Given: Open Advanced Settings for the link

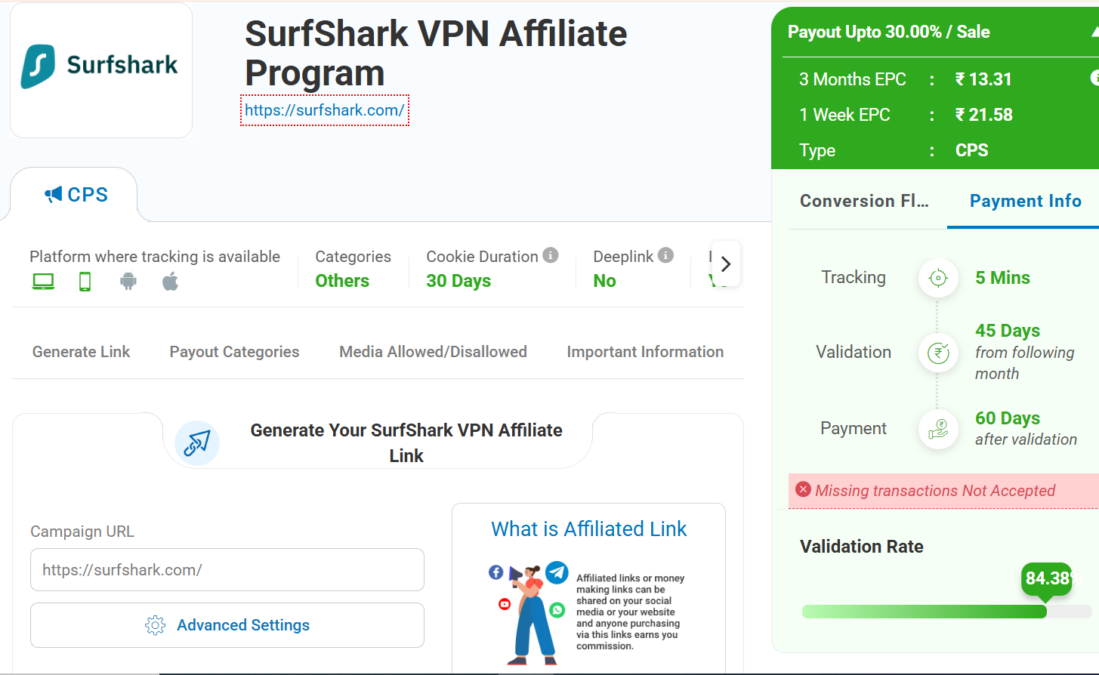Looking at the screenshot, I should tap(227, 625).
